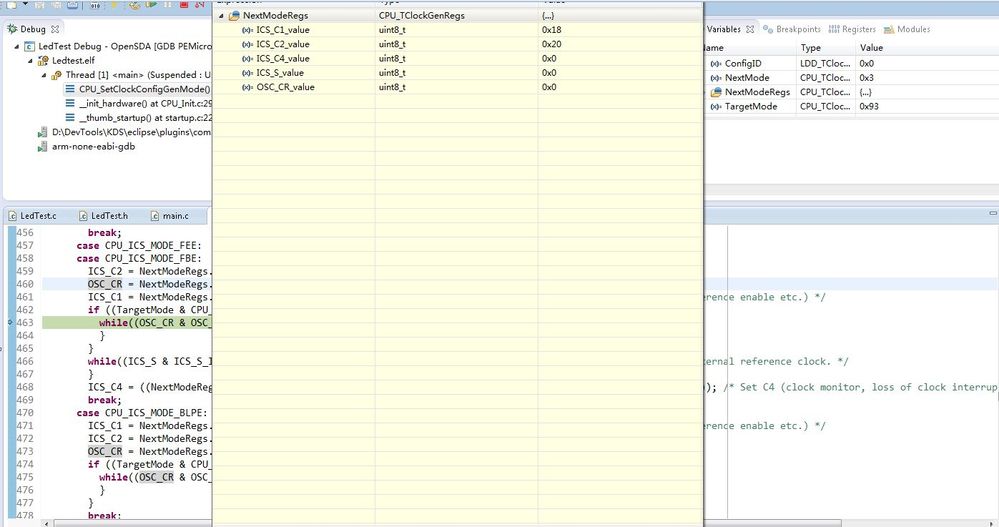Collapse the LedTest Debug launch node
Image resolution: width=999 pixels, height=527 pixels.
17,47
